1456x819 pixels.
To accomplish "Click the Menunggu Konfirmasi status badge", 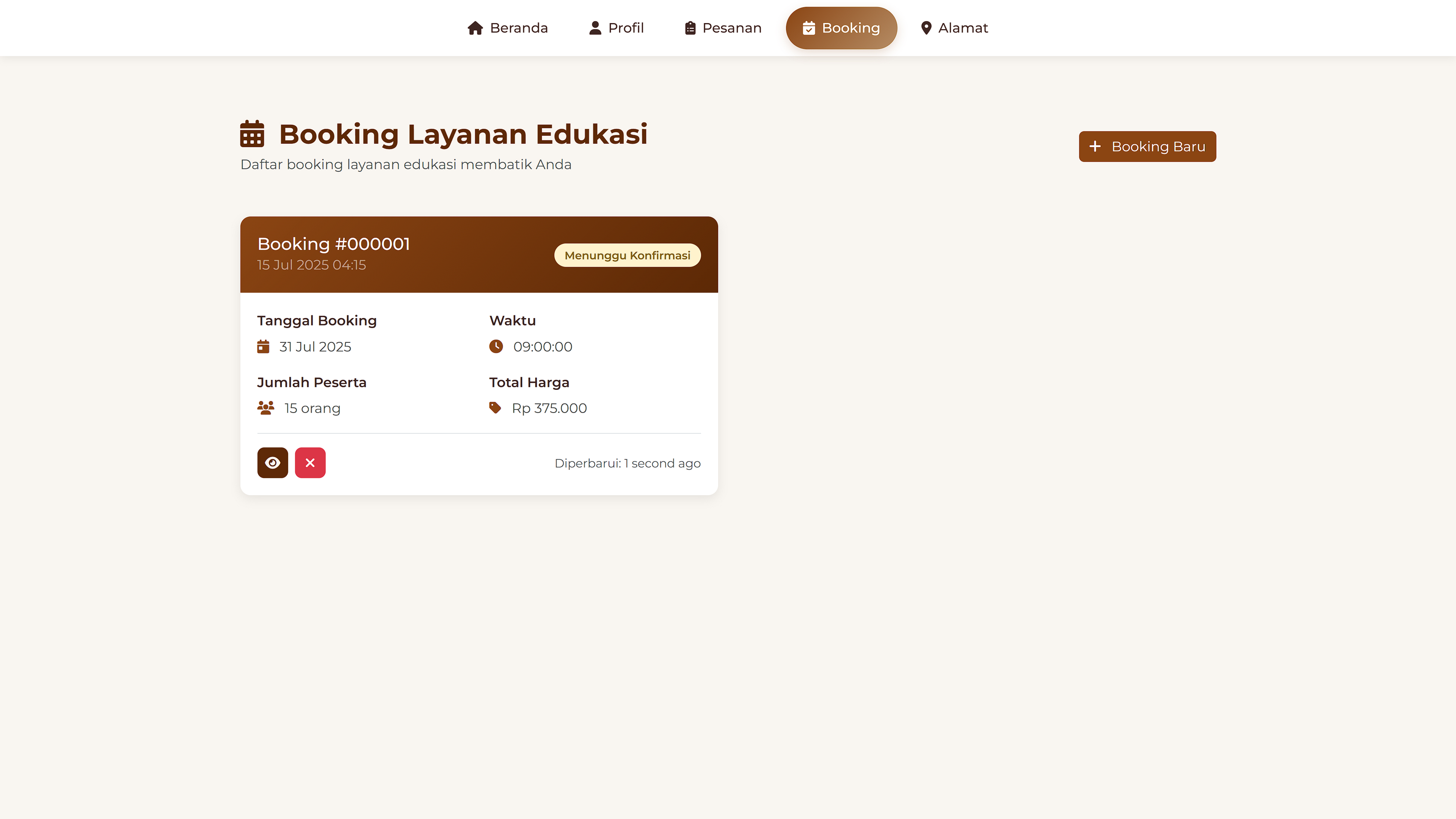I will pyautogui.click(x=627, y=256).
